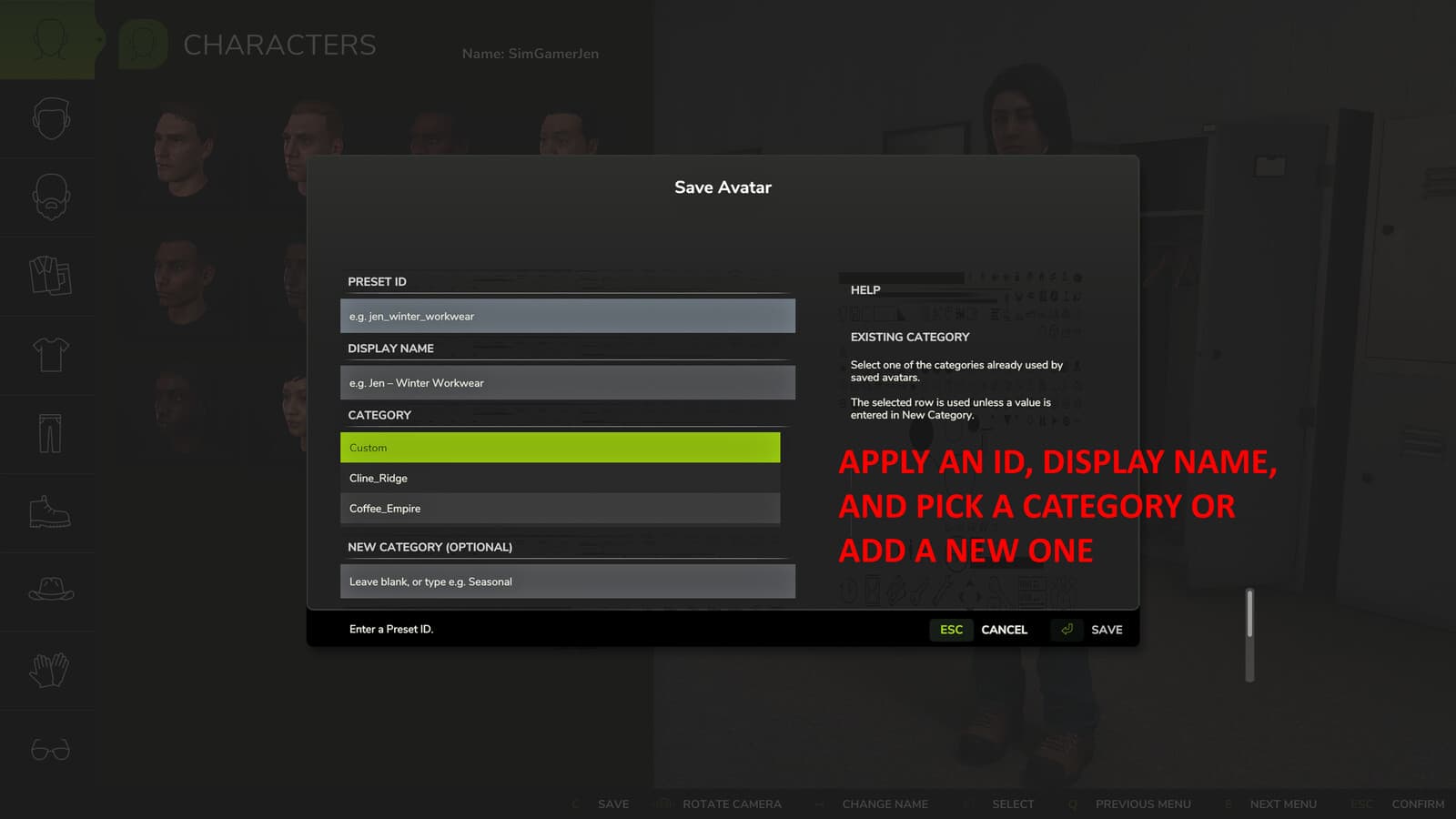1456x819 pixels.
Task: Click the bottom bar Save hint
Action: click(x=613, y=804)
